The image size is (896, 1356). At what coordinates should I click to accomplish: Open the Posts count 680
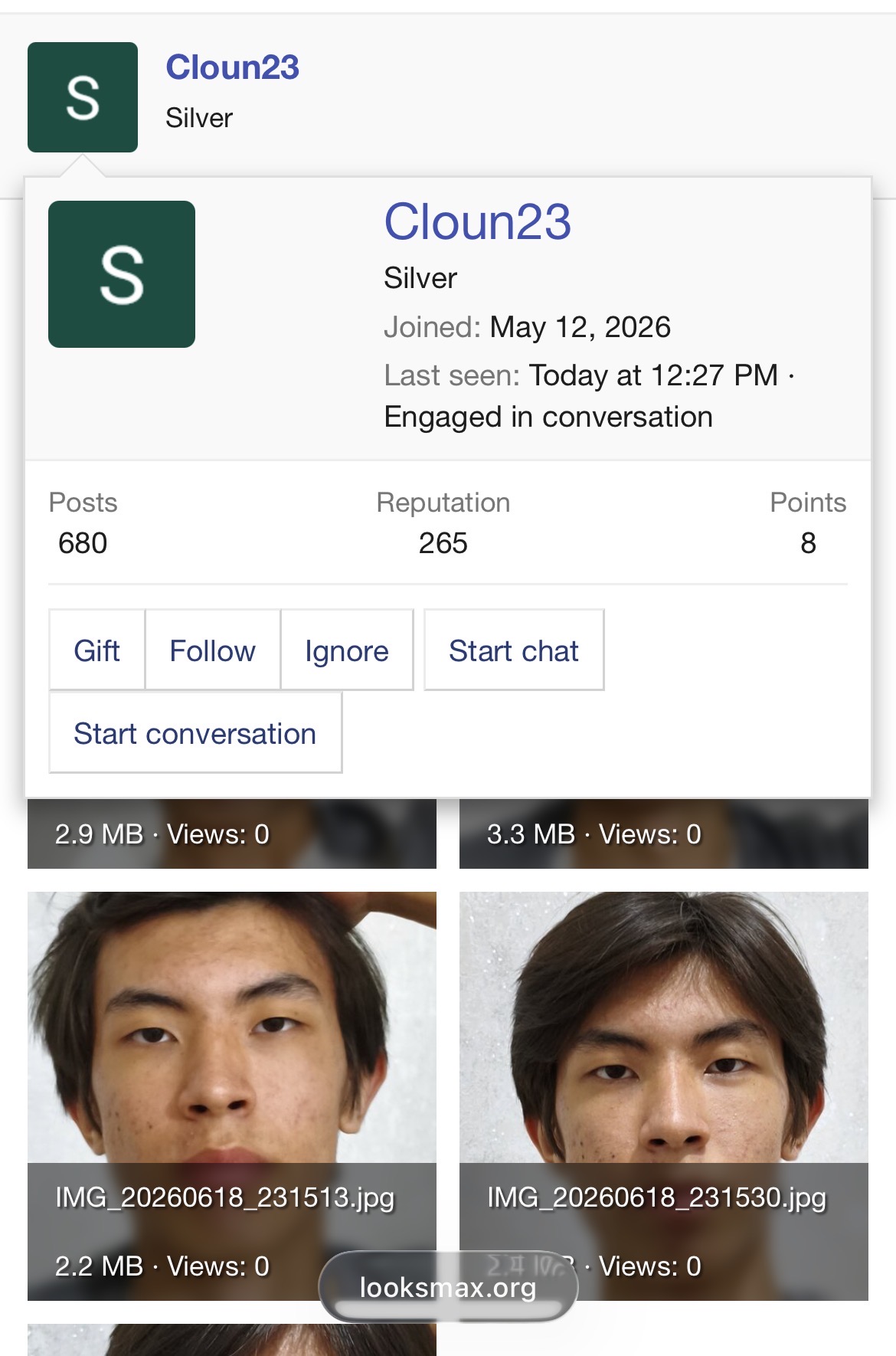[x=83, y=543]
